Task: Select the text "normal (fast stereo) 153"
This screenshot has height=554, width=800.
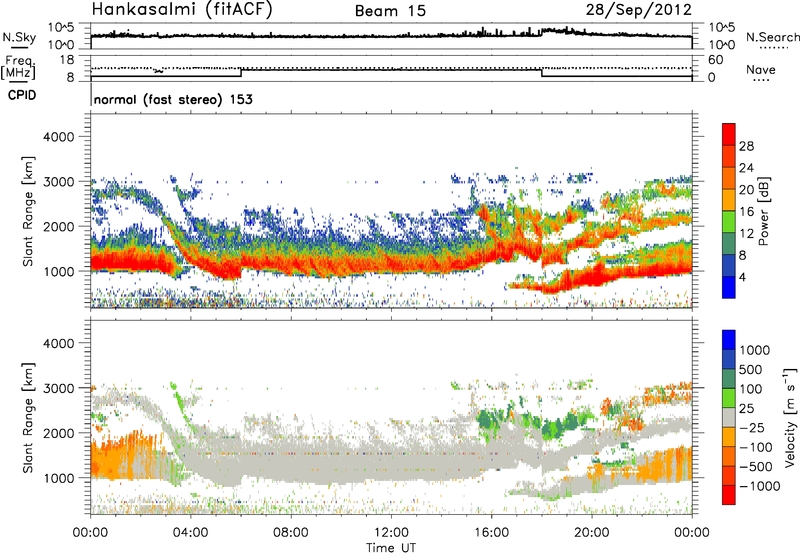Action: [x=173, y=99]
